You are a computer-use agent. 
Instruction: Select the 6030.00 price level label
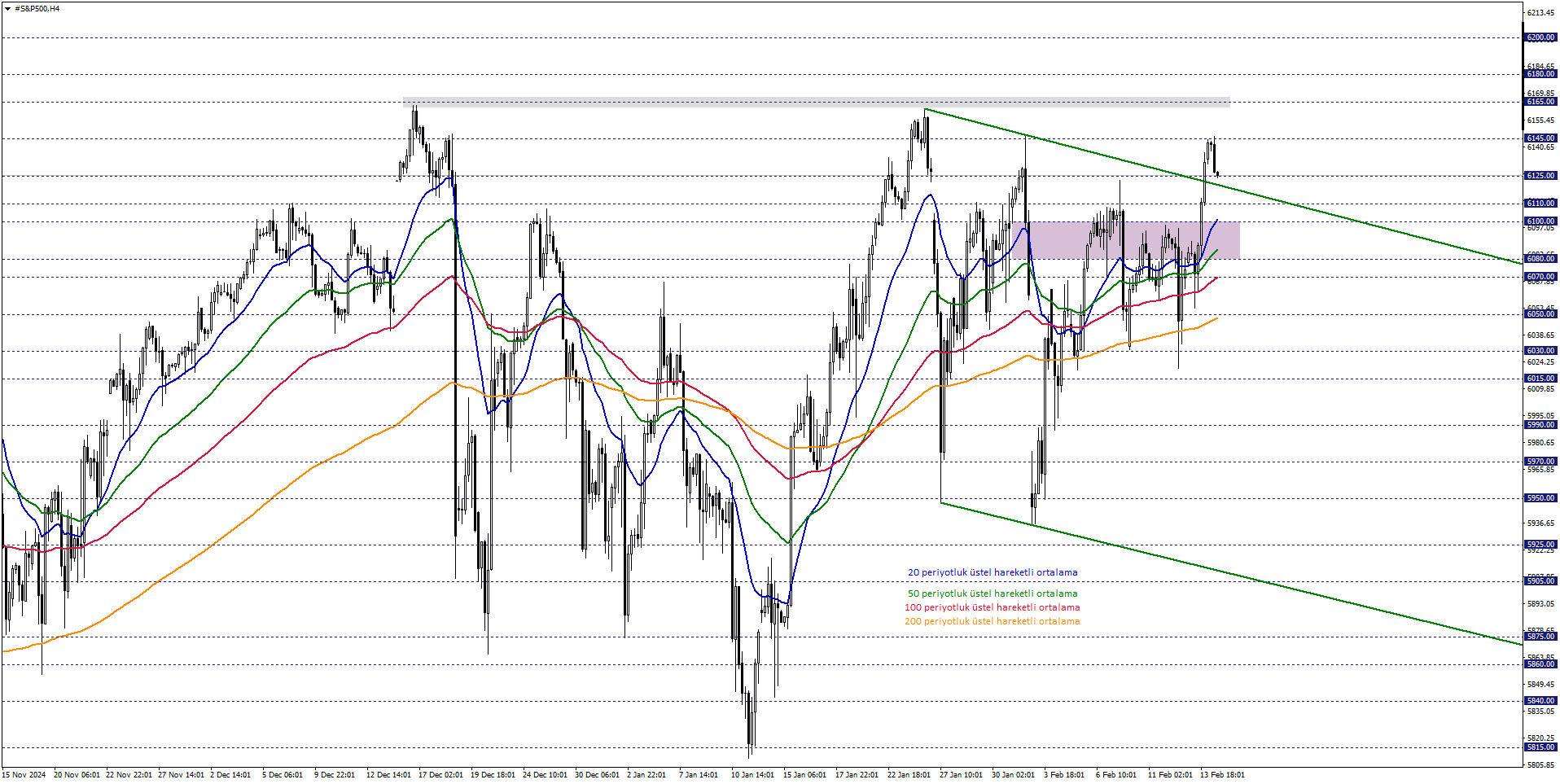click(x=1540, y=351)
